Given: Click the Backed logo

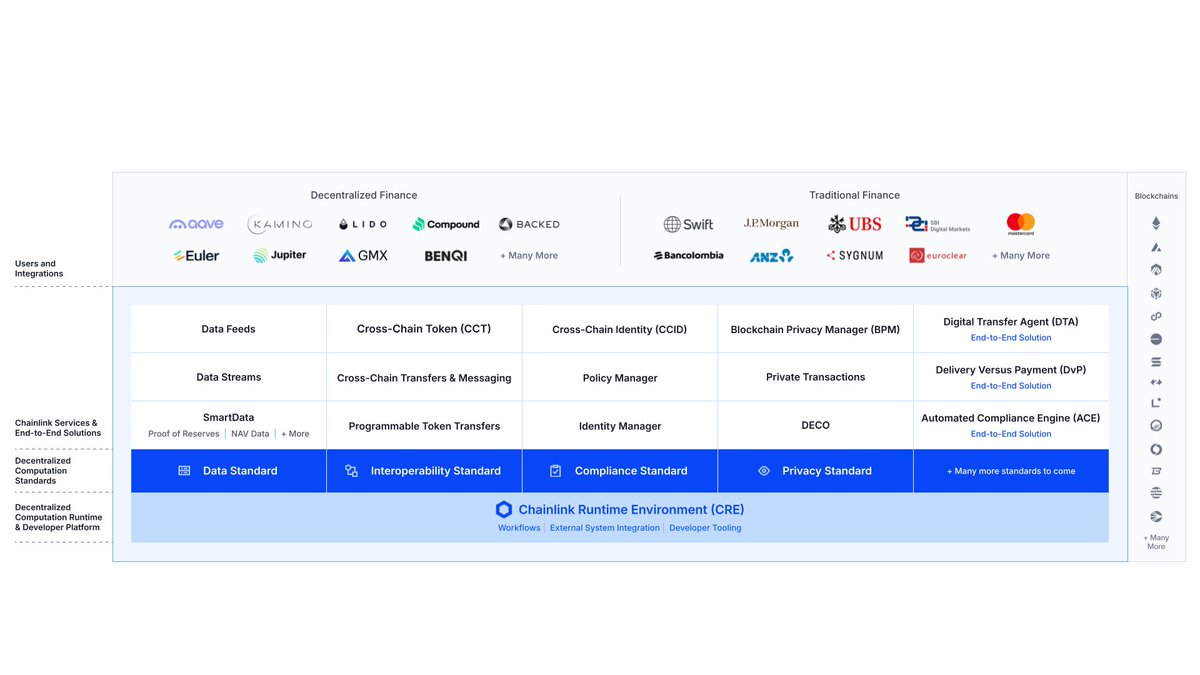Looking at the screenshot, I should pos(529,224).
